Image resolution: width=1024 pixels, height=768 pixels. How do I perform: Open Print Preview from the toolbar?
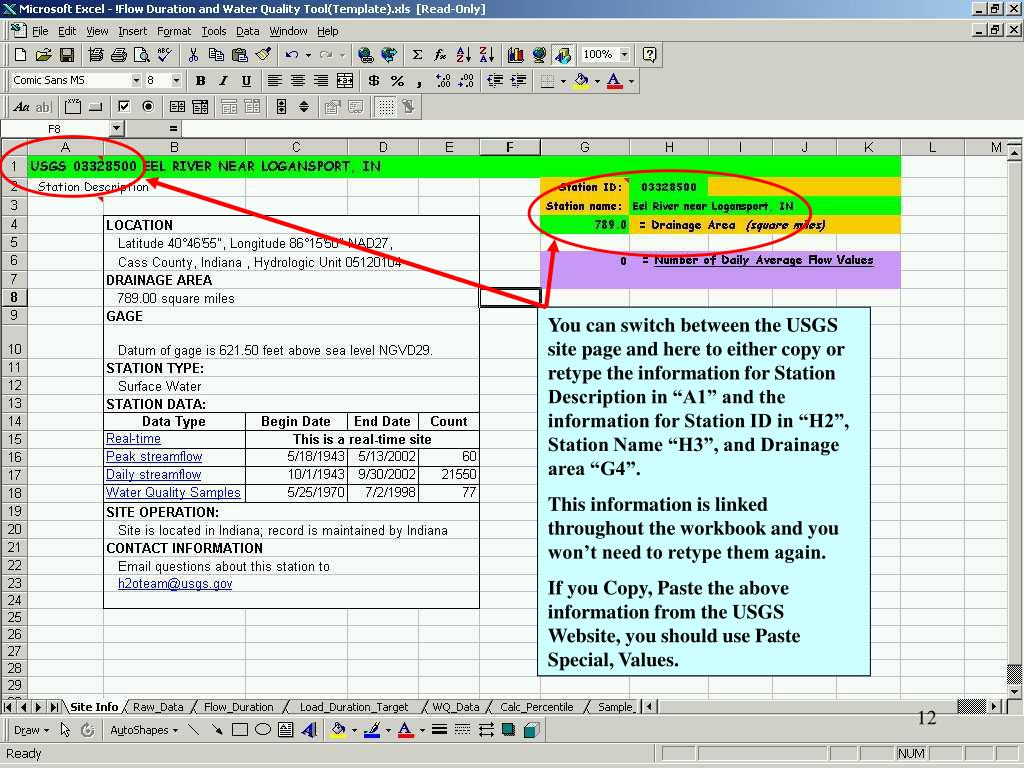point(141,55)
